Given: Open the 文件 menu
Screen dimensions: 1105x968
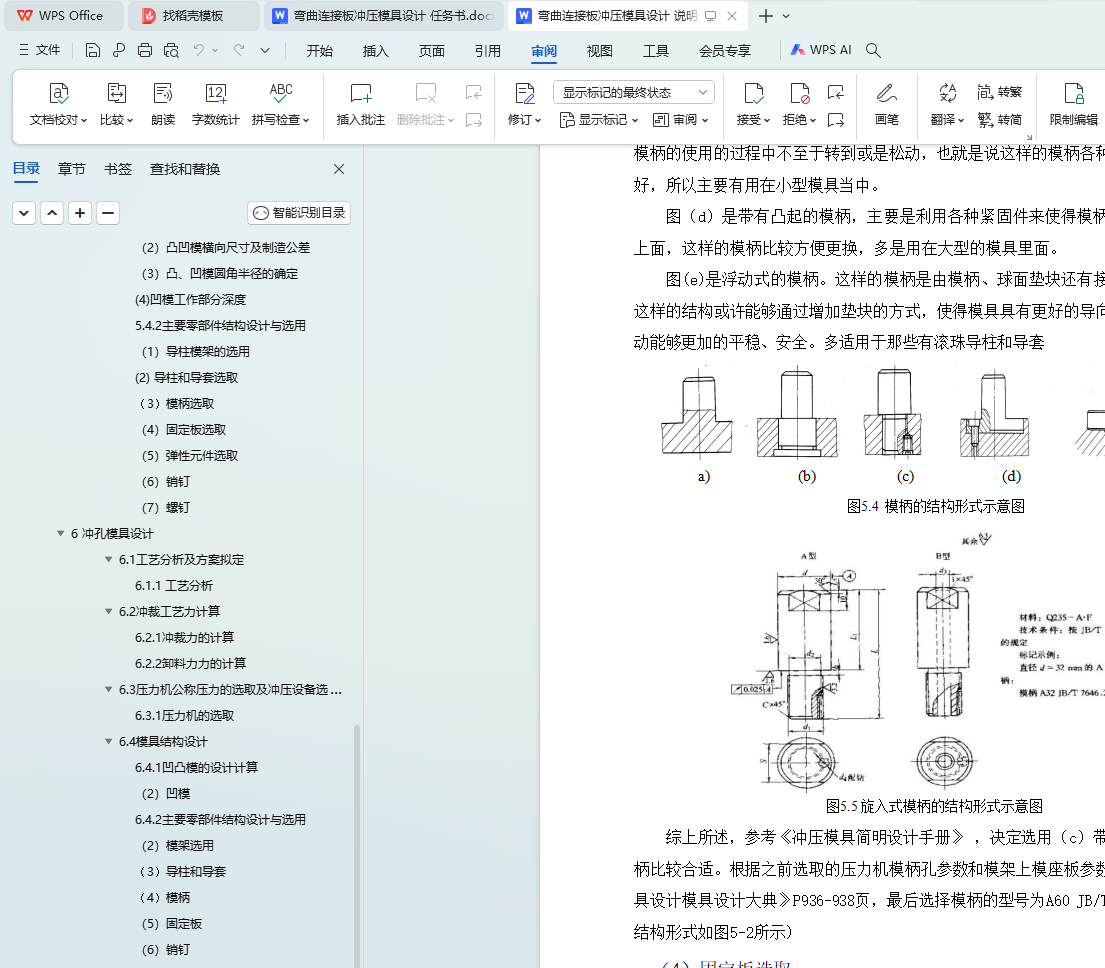Looking at the screenshot, I should tap(40, 50).
